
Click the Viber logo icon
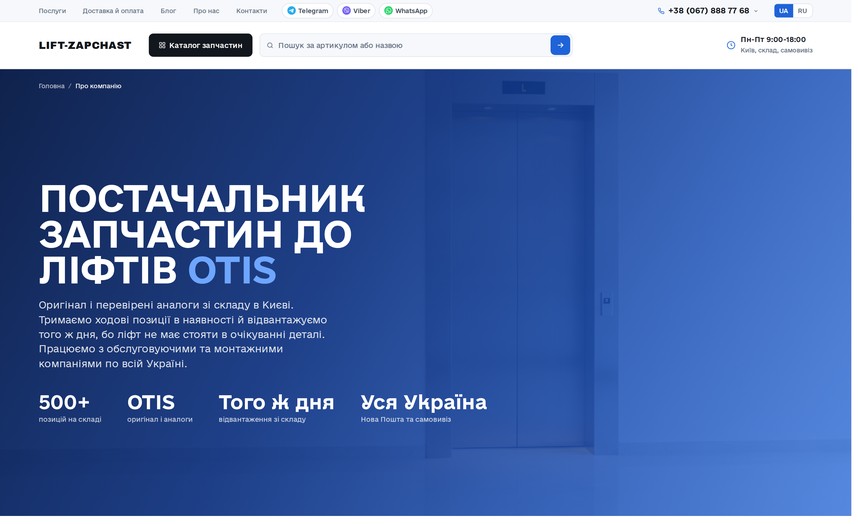coord(346,11)
